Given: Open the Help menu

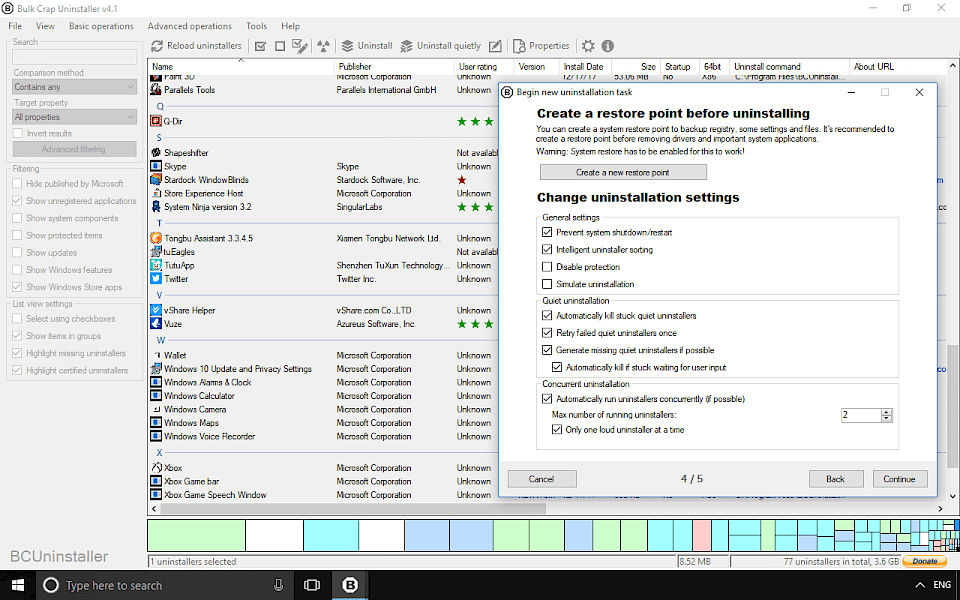Looking at the screenshot, I should (x=291, y=26).
